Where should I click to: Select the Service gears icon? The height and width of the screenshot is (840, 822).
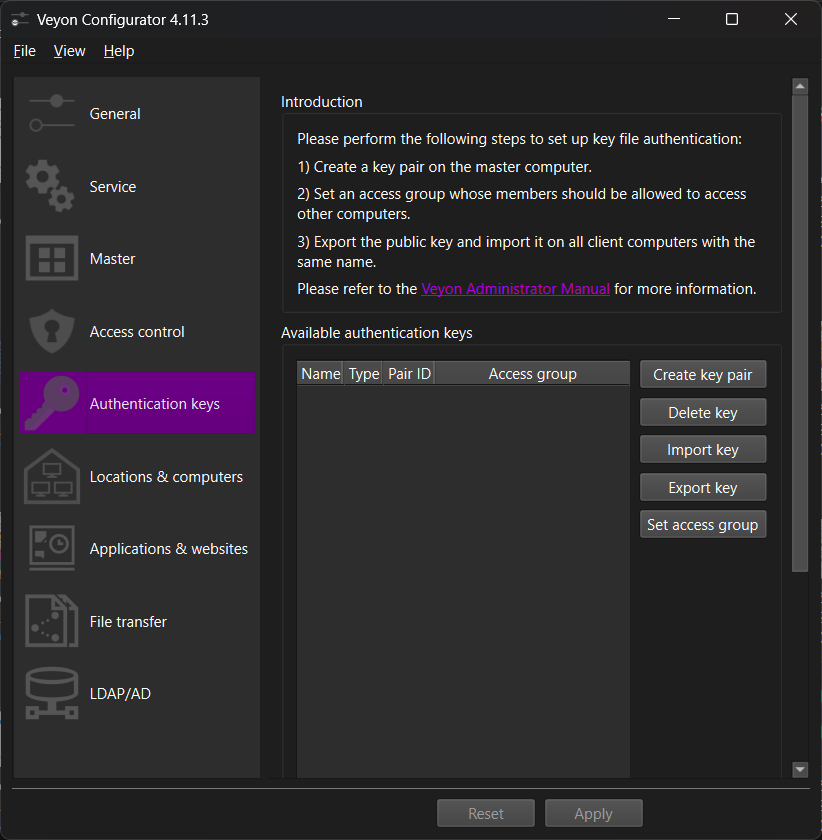[x=50, y=186]
